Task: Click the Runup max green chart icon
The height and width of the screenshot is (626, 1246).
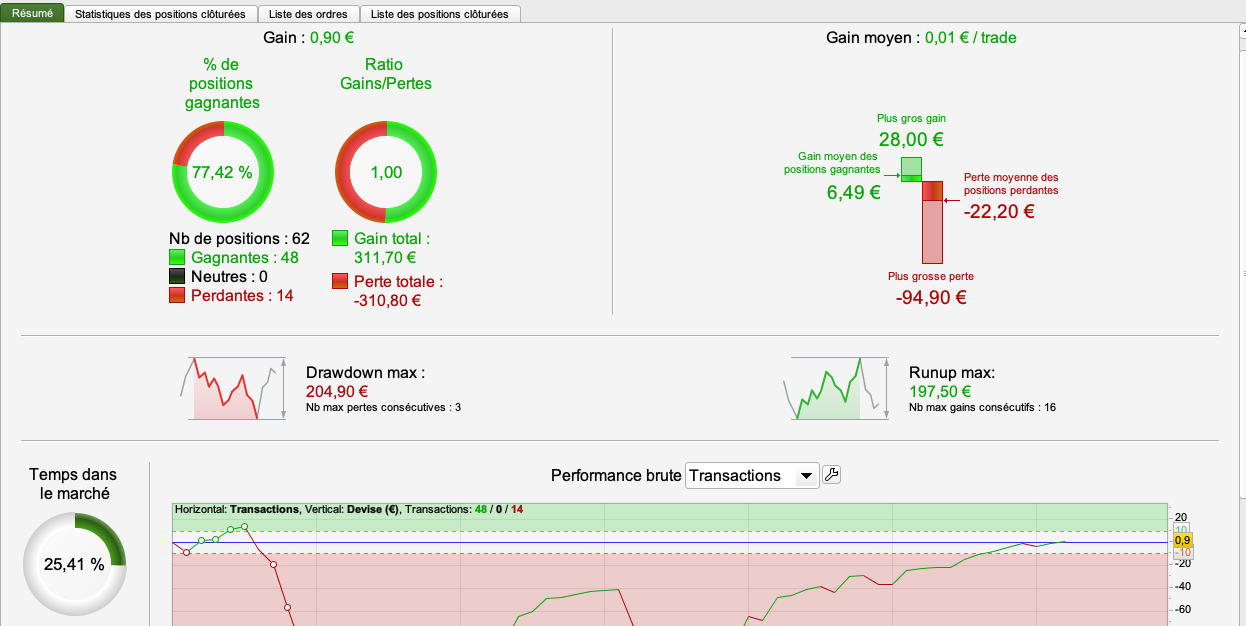Action: tap(835, 388)
